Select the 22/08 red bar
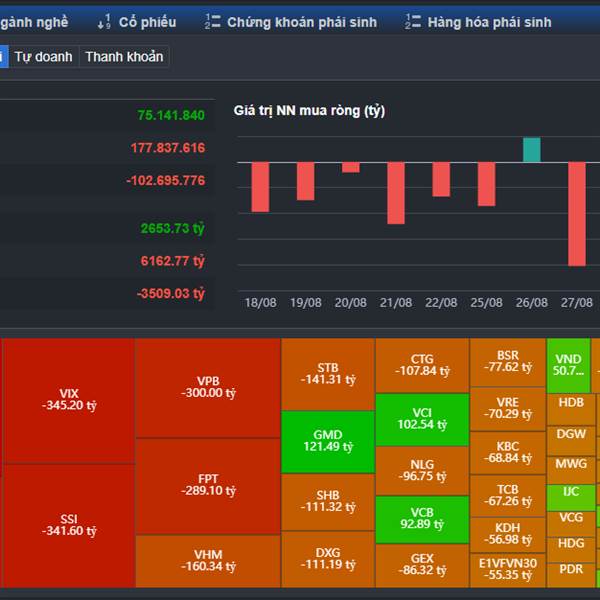 click(441, 179)
